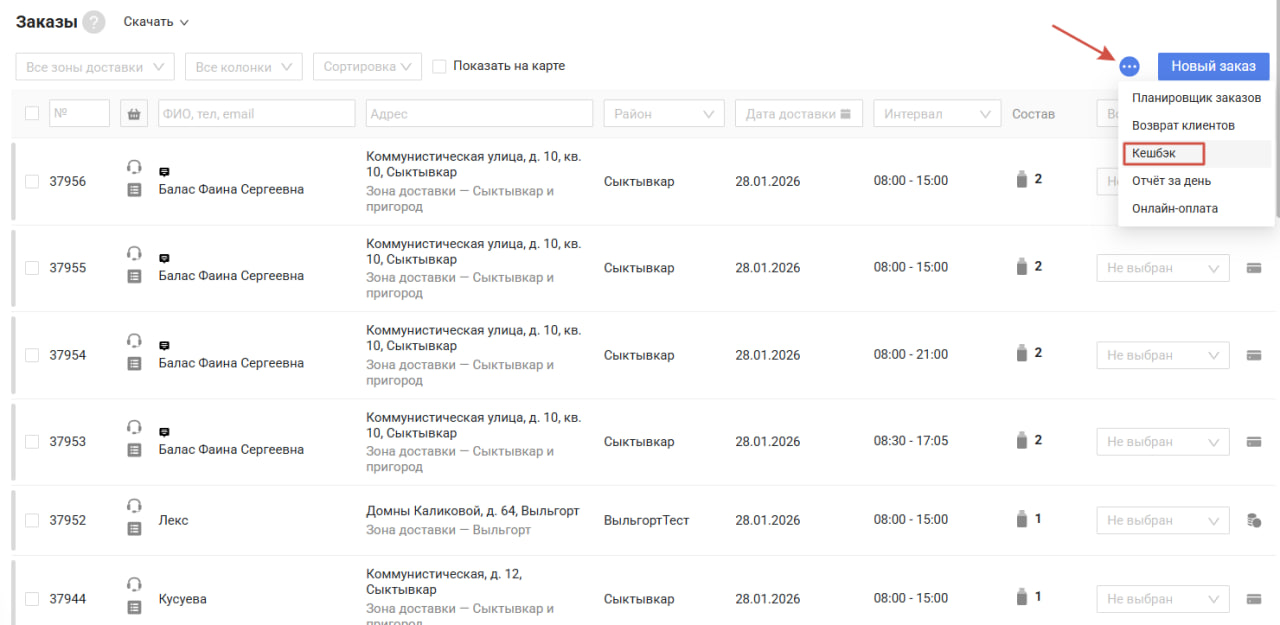
Task: Choose Планировщик заказов menu item
Action: [1196, 98]
